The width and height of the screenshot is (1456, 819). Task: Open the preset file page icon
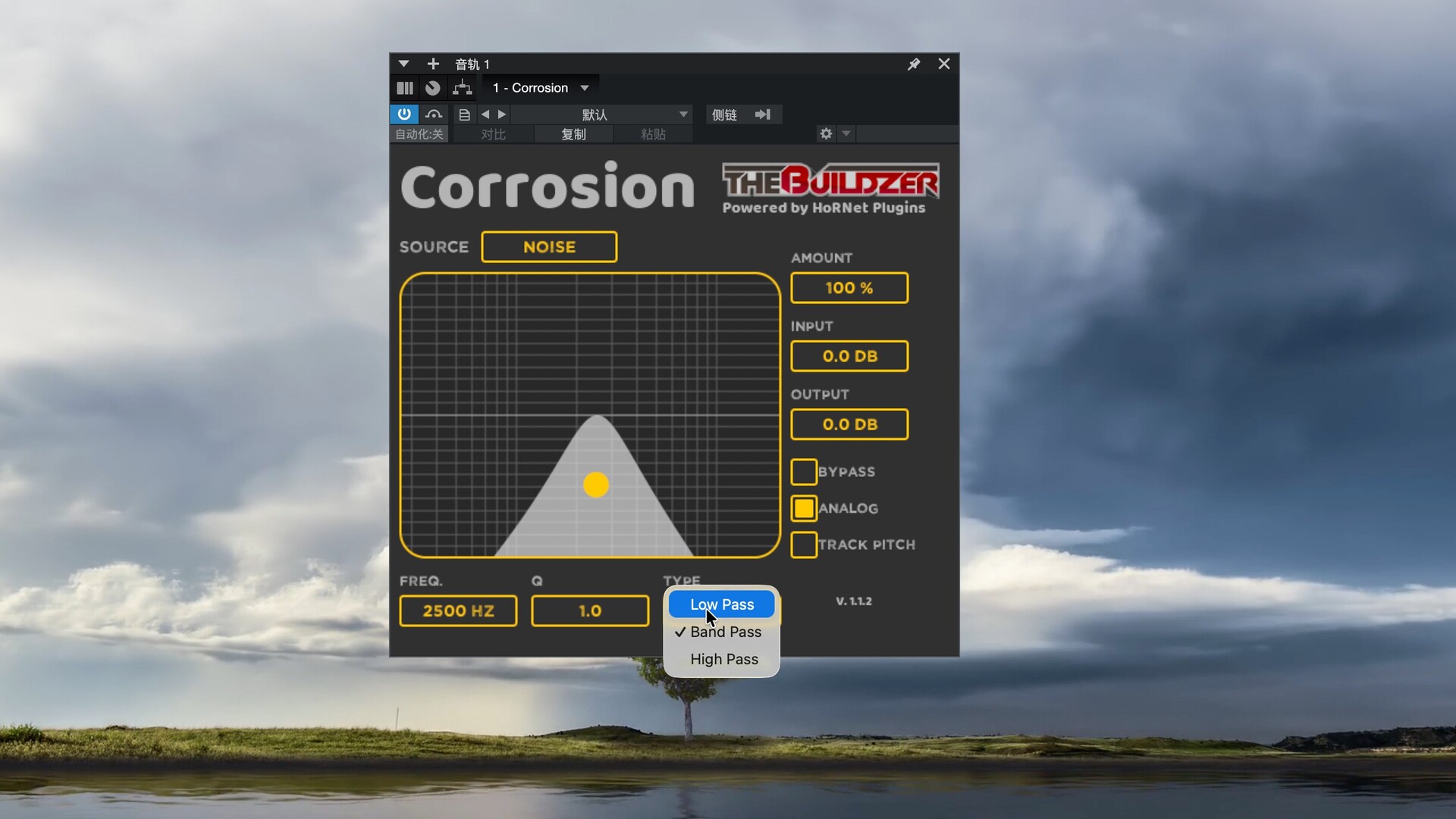pos(464,115)
